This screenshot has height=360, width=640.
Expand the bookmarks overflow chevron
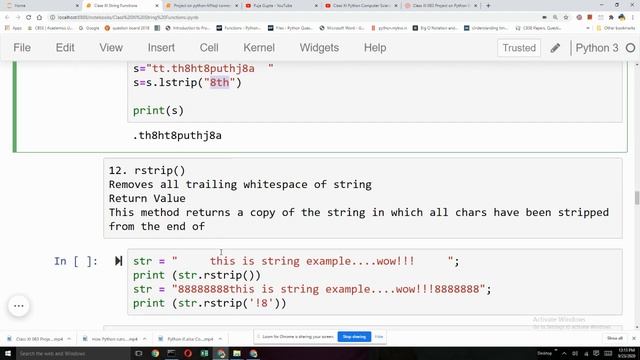click(588, 28)
